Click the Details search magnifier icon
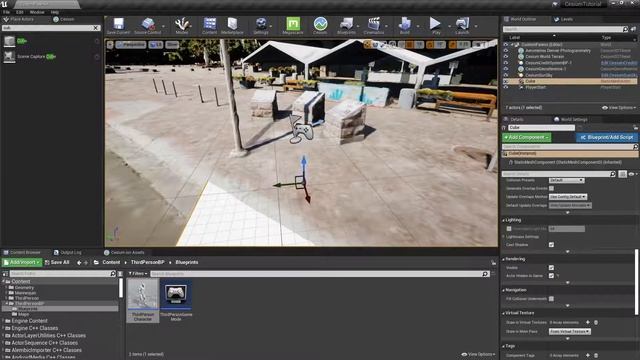Viewport: 640px width, 360px height. pos(613,174)
